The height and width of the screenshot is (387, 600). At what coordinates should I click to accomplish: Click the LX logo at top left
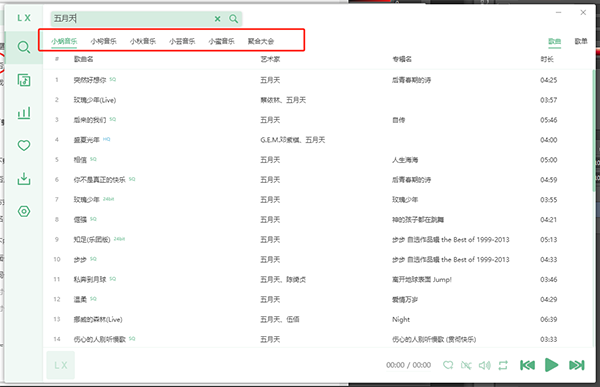24,18
